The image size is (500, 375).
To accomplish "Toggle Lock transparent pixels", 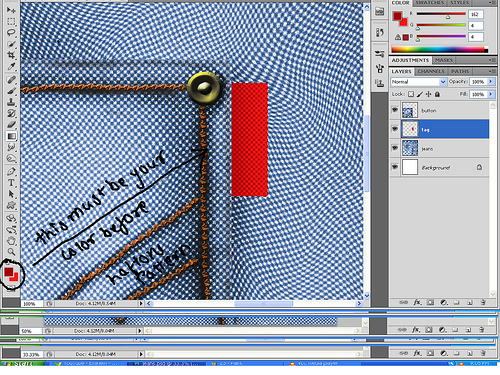I will point(411,94).
